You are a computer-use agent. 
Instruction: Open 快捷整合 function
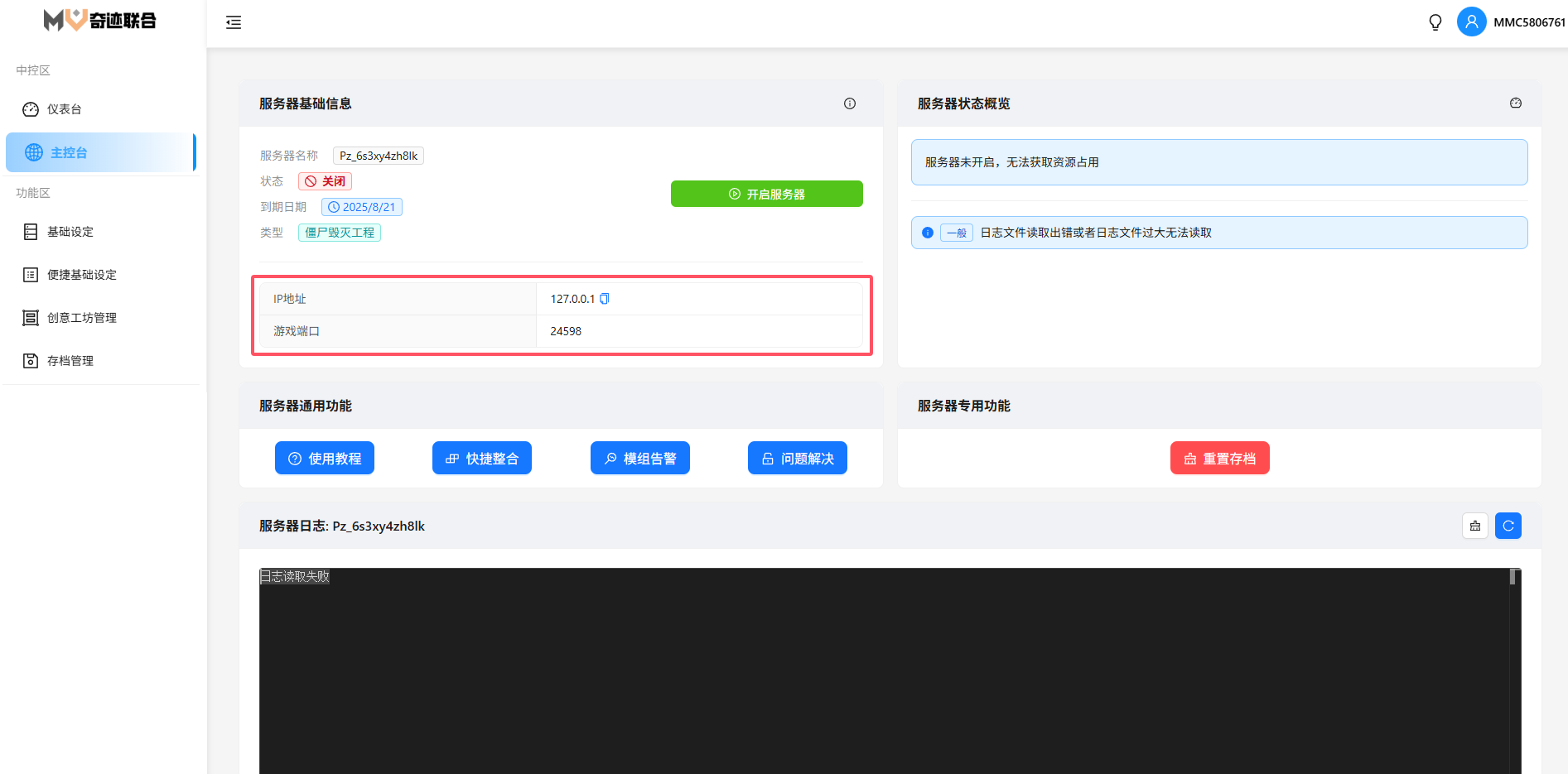[x=481, y=458]
